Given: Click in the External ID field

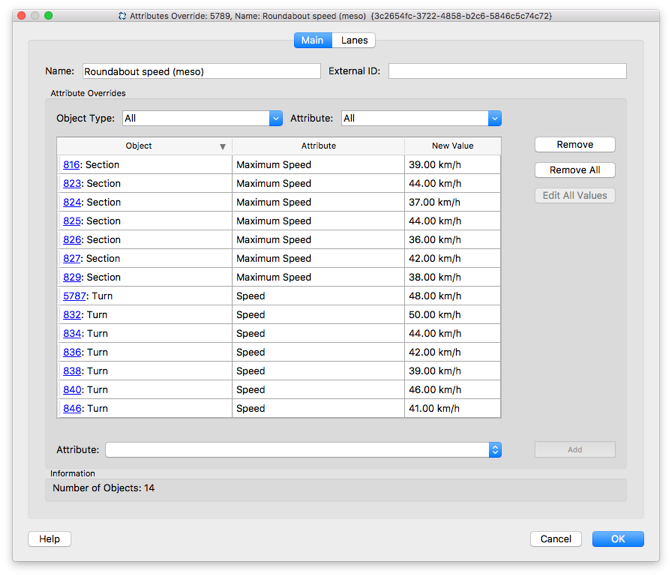Looking at the screenshot, I should [507, 71].
